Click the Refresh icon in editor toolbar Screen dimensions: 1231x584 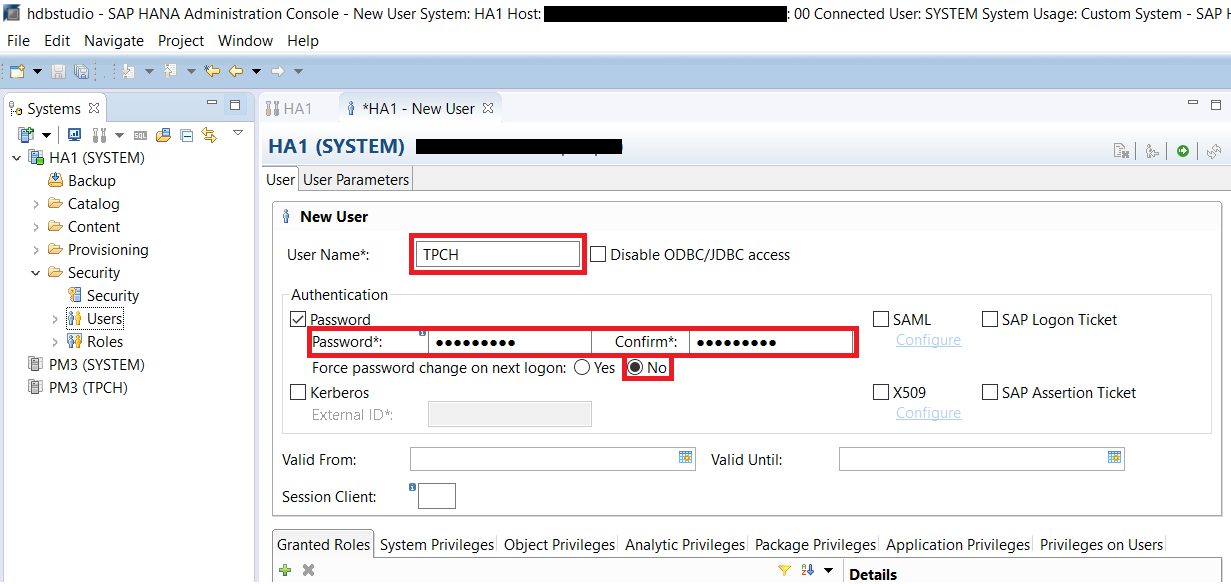1214,151
